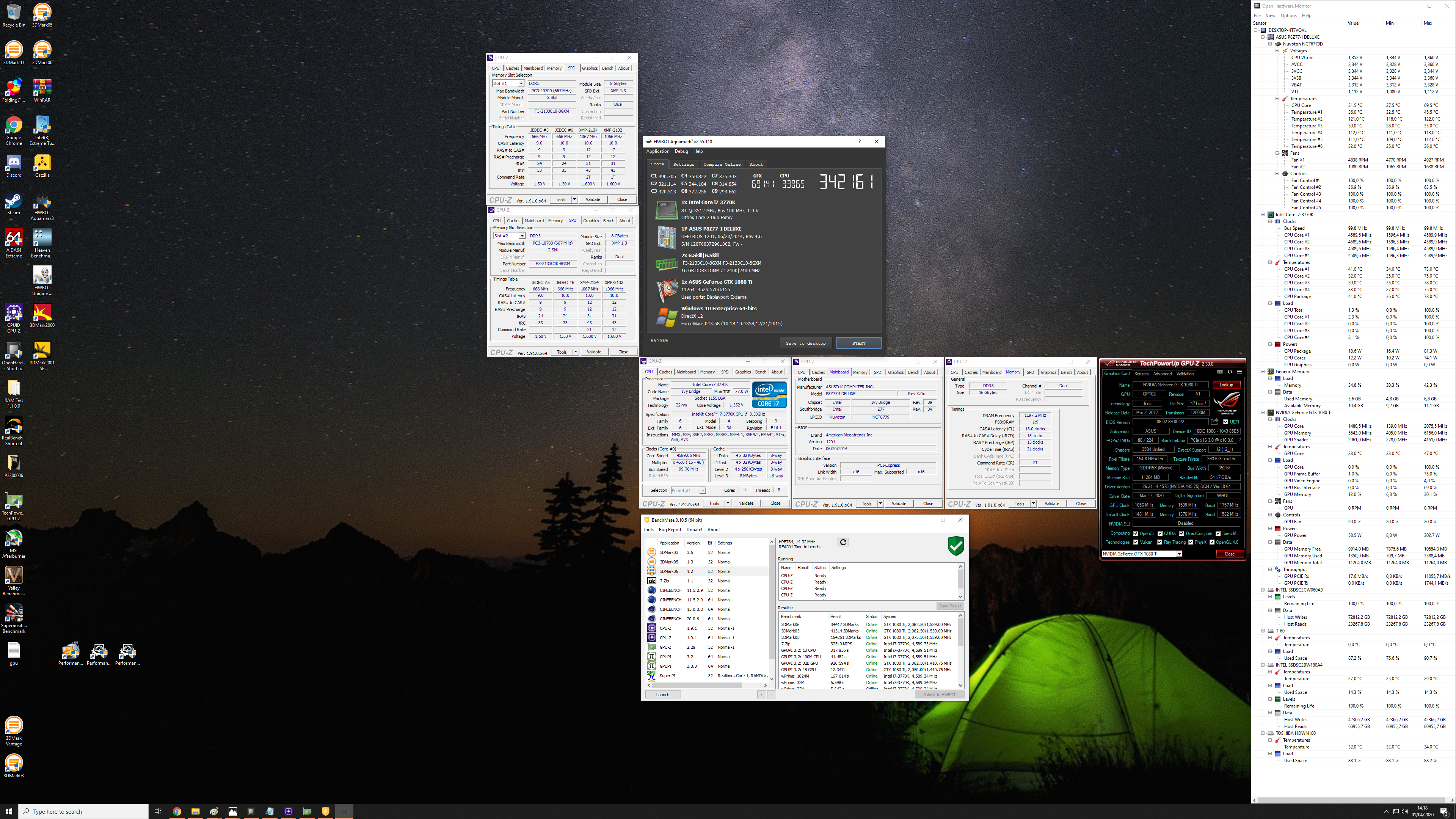Select the 7-Zip icon in BenchMate list
Screen dimensions: 1456x819
(651, 581)
